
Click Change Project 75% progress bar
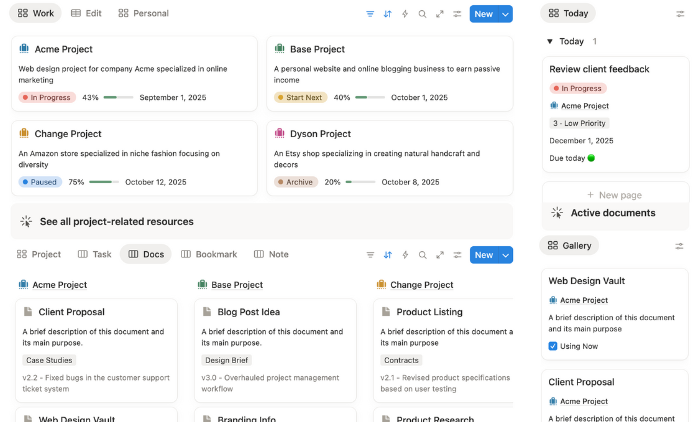pos(104,182)
